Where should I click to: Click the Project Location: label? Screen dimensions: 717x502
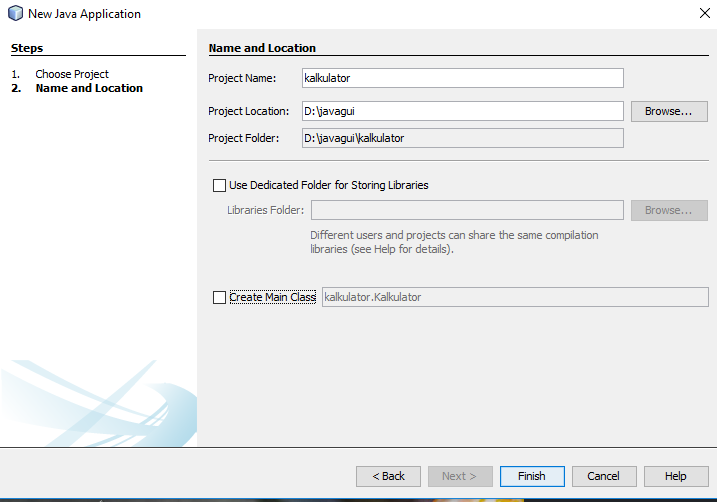248,111
